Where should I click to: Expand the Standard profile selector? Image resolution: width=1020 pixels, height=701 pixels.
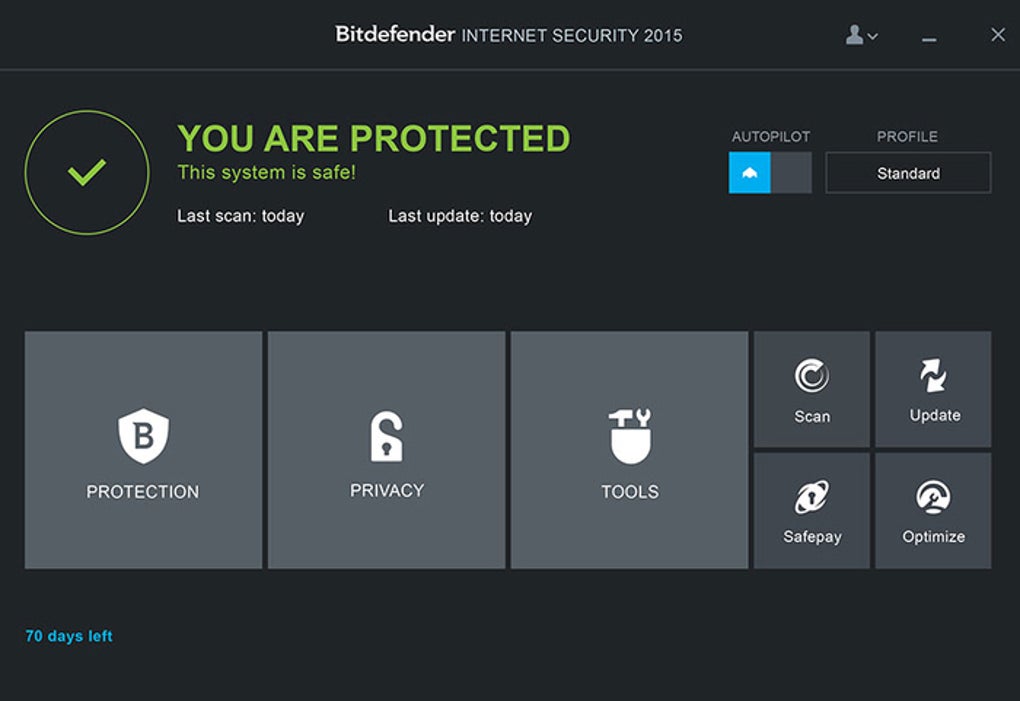pos(908,173)
